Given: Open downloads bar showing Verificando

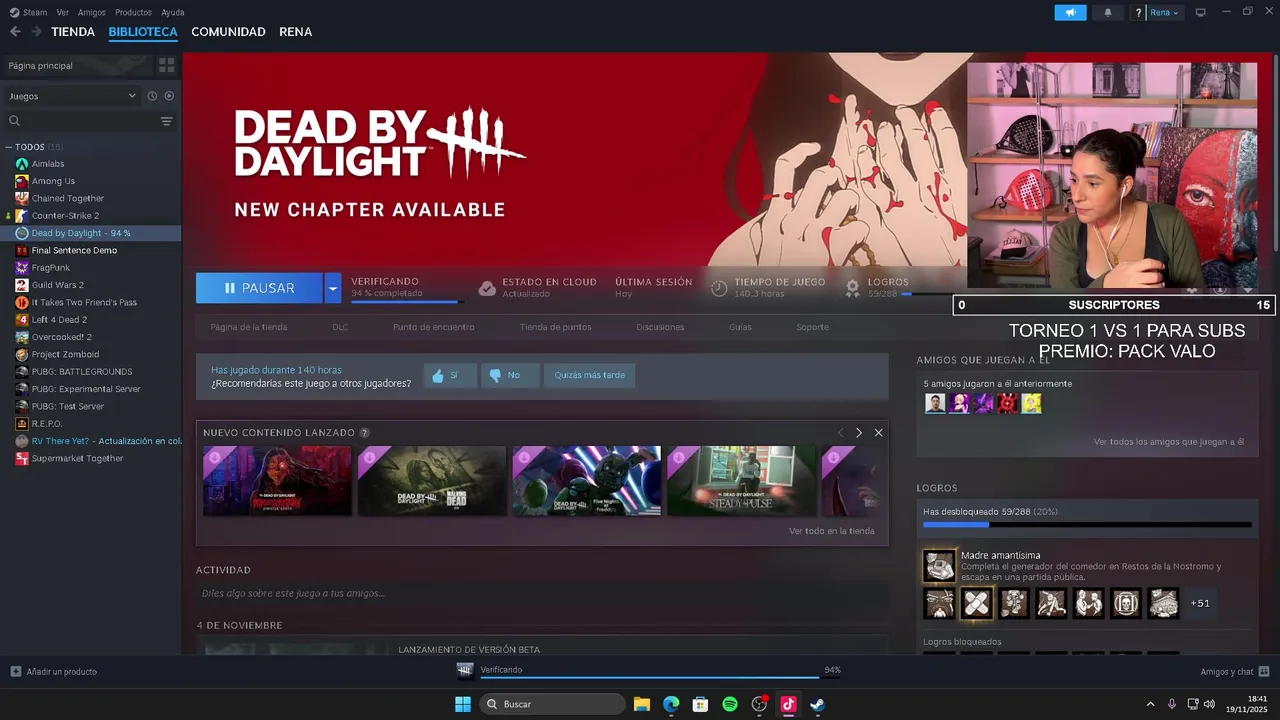Looking at the screenshot, I should tap(649, 671).
